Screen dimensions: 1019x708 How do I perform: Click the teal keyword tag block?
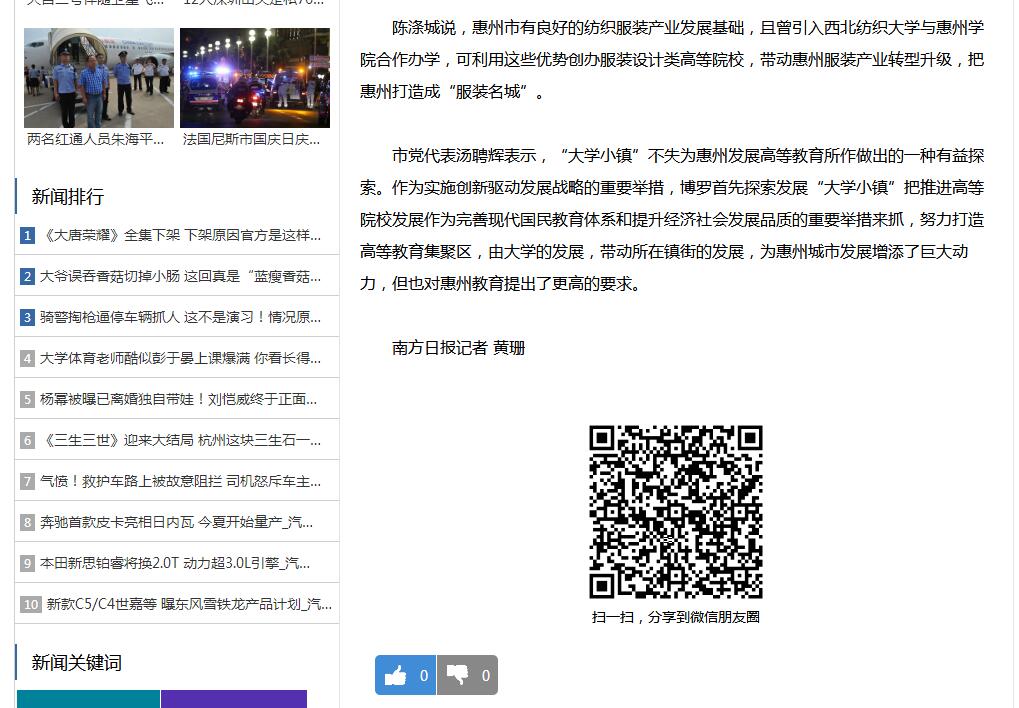(88, 699)
